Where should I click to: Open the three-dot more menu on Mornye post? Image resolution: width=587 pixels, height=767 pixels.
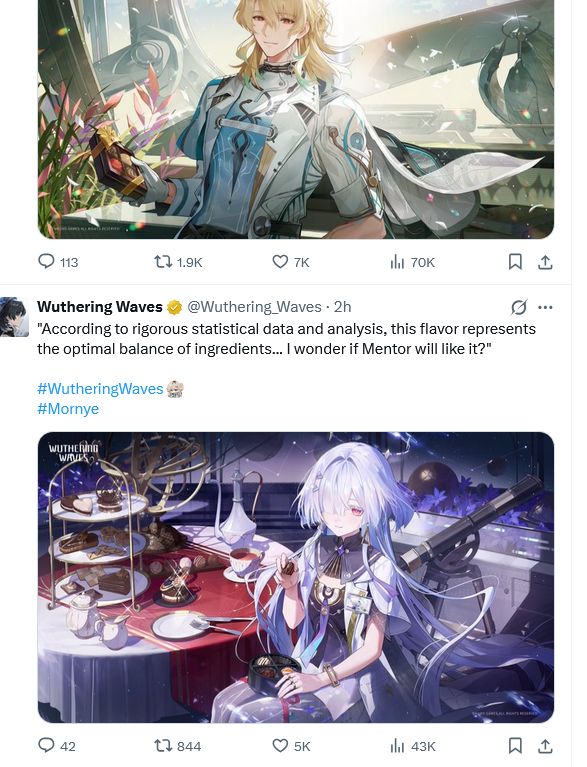545,307
